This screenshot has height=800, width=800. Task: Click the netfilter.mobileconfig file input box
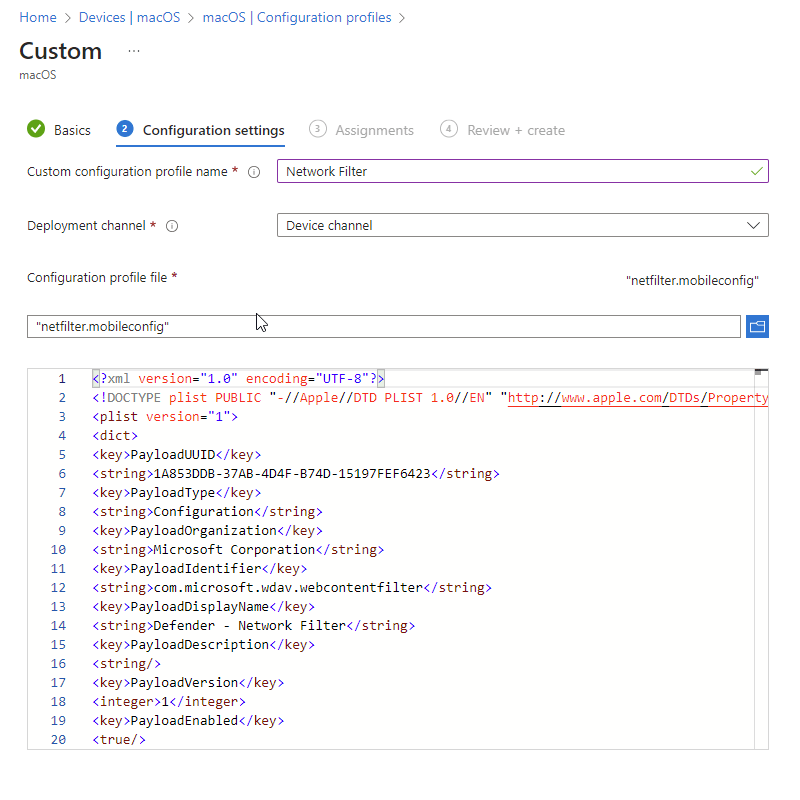pos(384,327)
